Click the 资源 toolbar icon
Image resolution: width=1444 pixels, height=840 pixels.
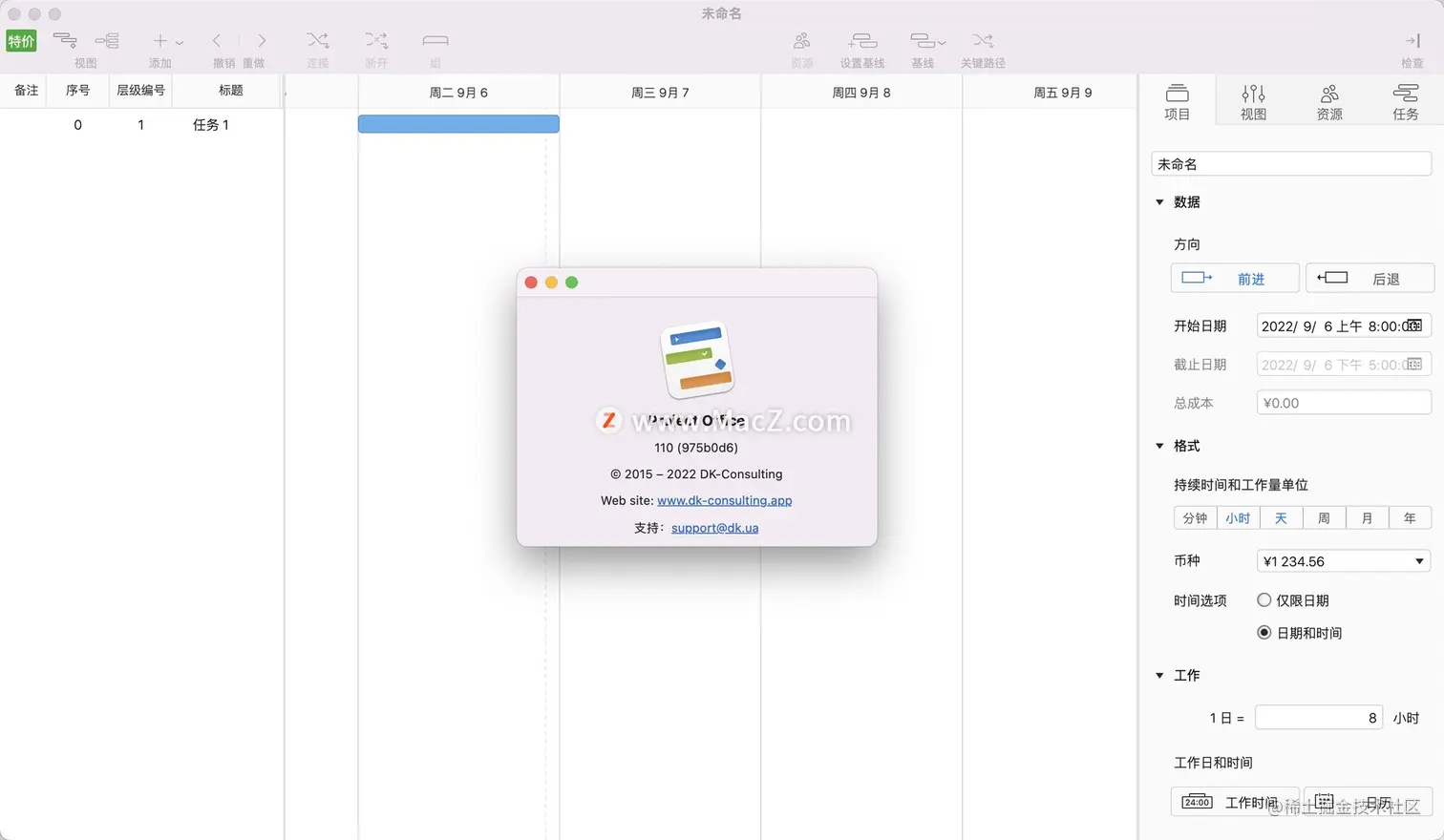[x=802, y=40]
